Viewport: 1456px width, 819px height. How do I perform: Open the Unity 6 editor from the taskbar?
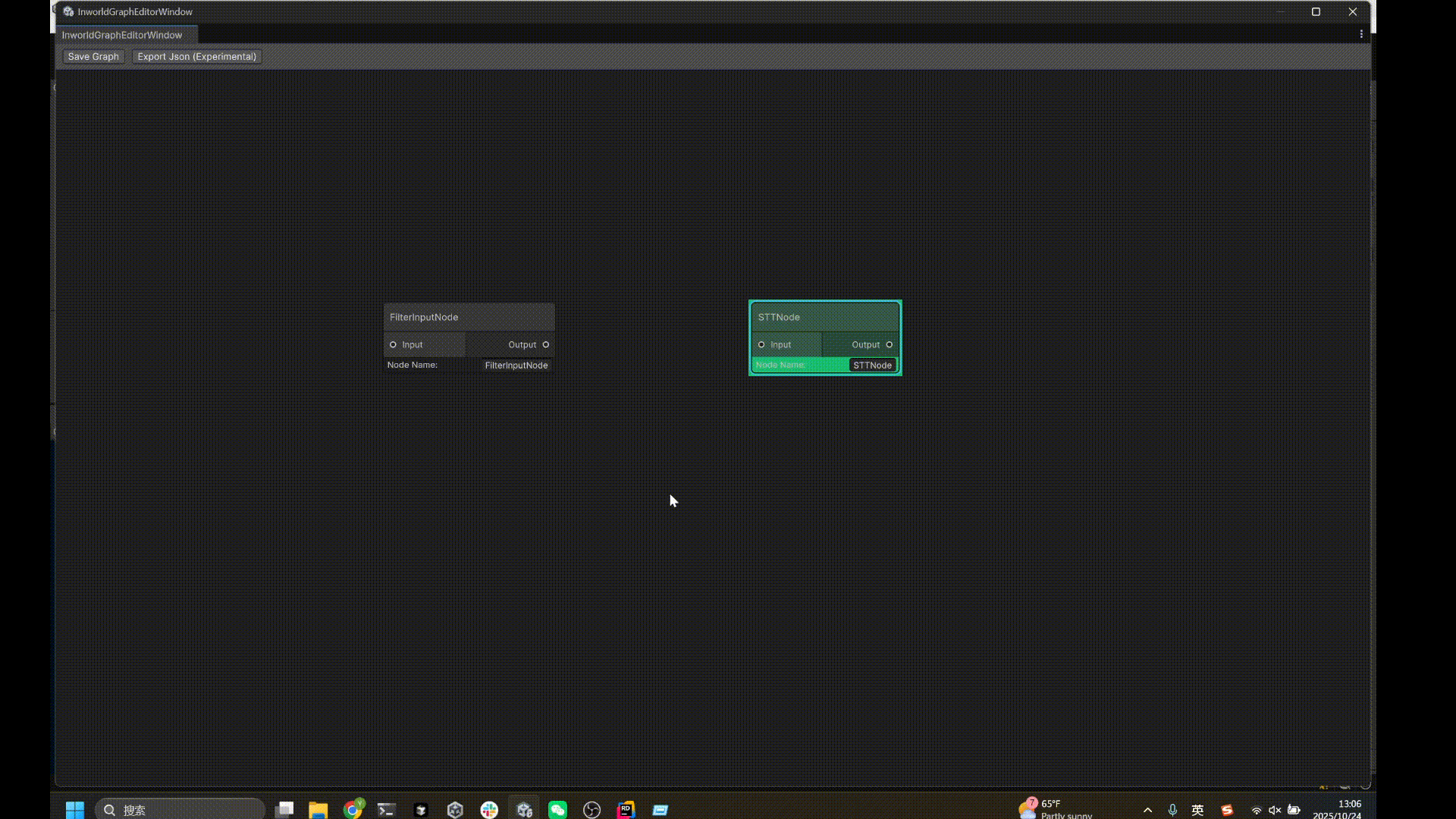pos(524,809)
